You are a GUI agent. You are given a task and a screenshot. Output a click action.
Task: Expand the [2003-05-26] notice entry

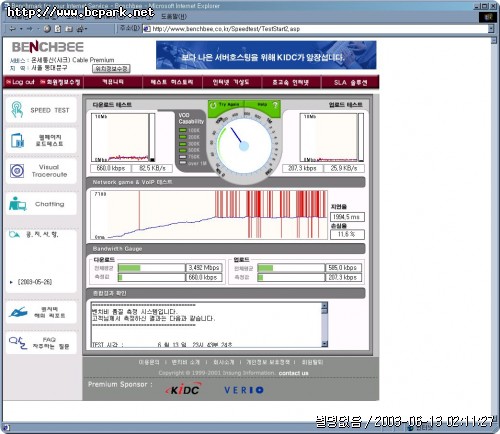pos(35,282)
